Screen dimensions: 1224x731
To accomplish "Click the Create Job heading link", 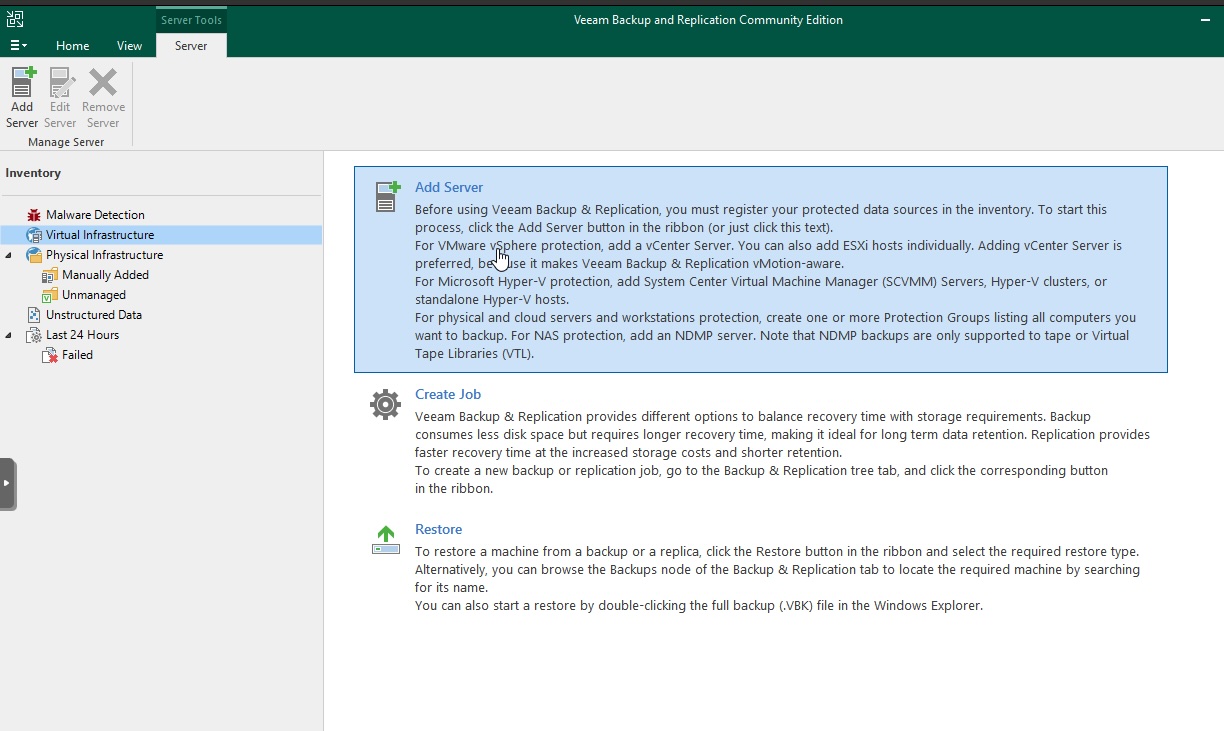I will point(447,394).
